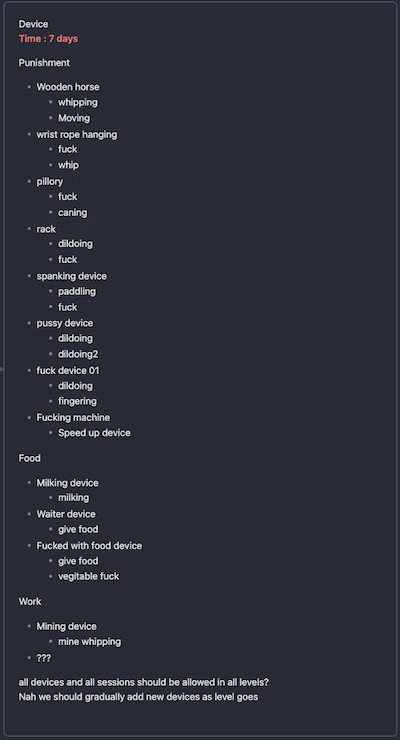
Task: Click the red "Time : 7 days" text
Action: click(x=48, y=39)
